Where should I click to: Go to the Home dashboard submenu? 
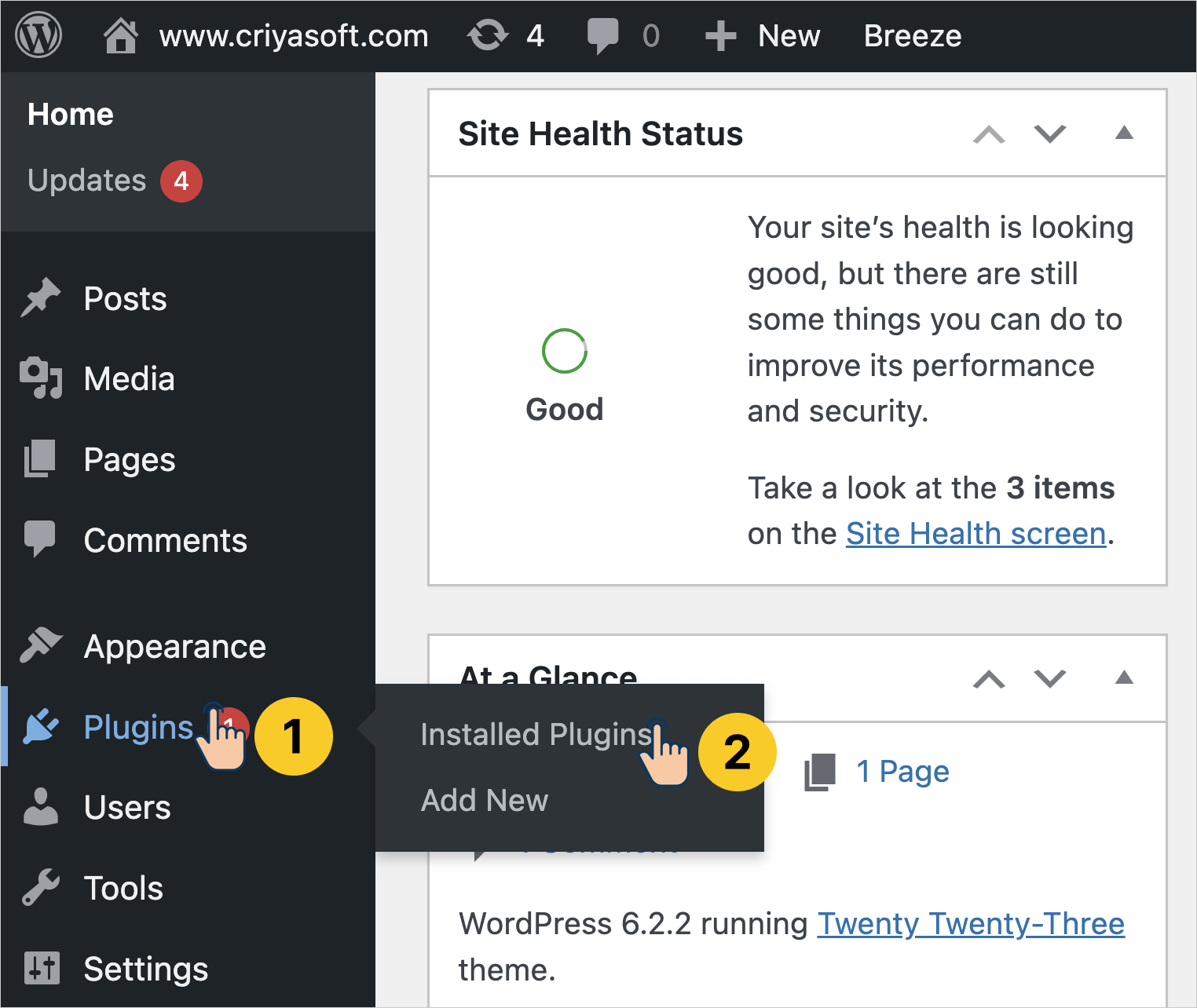tap(71, 115)
